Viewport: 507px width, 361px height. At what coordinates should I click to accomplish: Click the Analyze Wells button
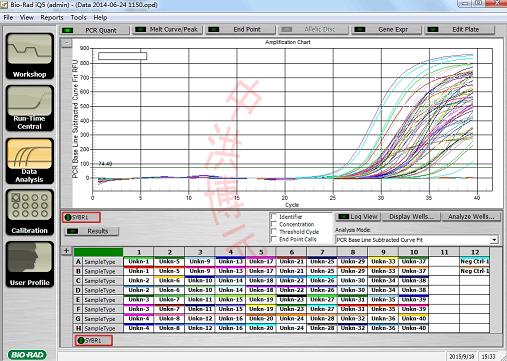coord(471,217)
